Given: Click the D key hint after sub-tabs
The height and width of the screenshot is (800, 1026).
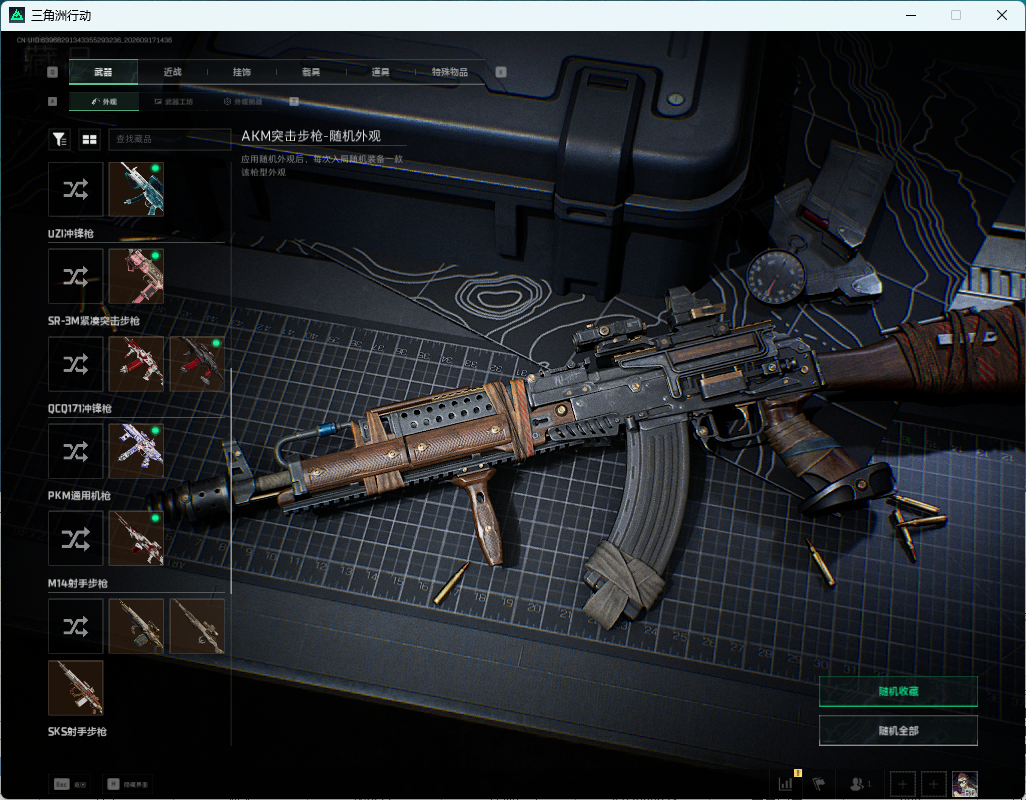Looking at the screenshot, I should tap(294, 101).
